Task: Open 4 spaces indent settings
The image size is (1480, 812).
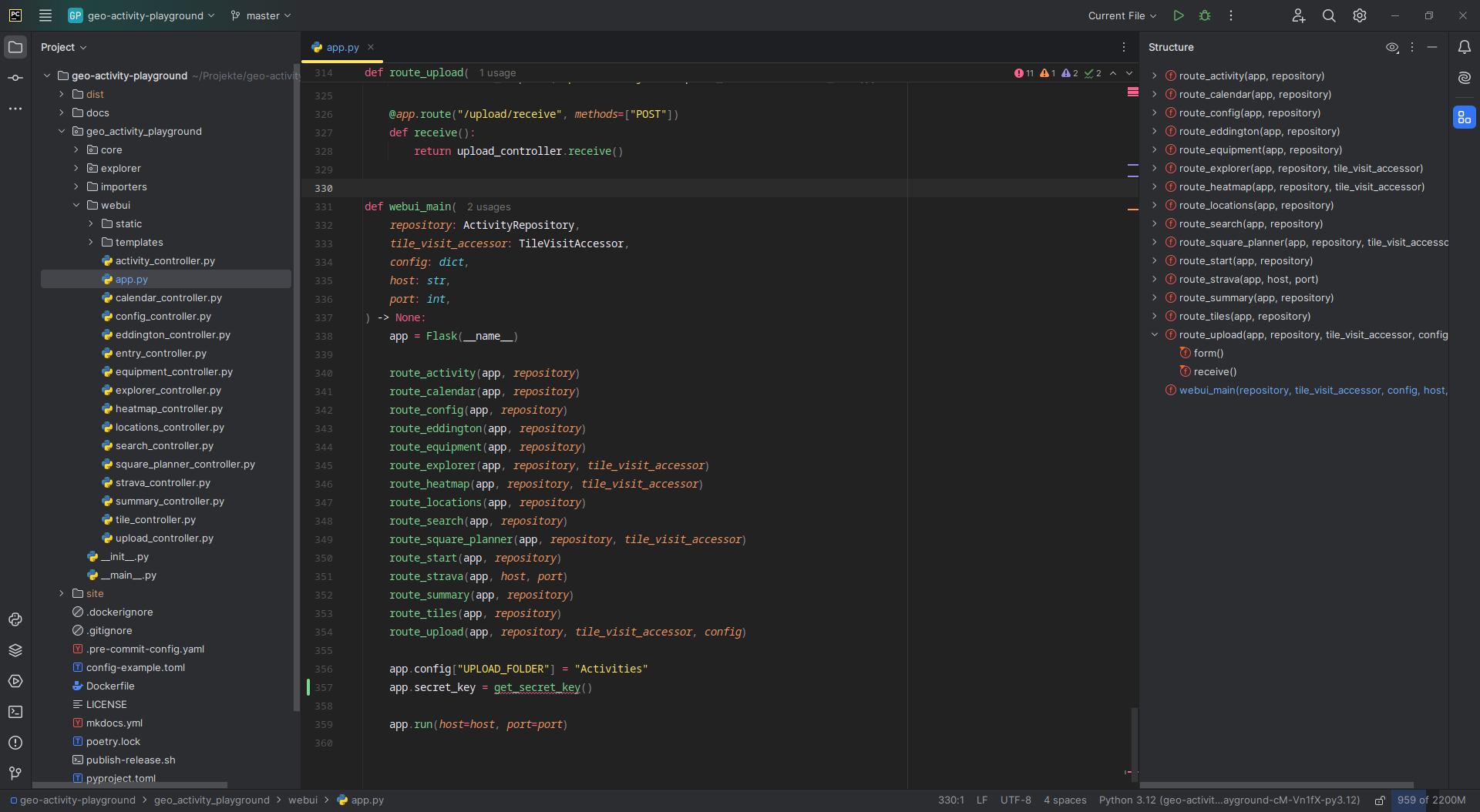Action: point(1065,800)
